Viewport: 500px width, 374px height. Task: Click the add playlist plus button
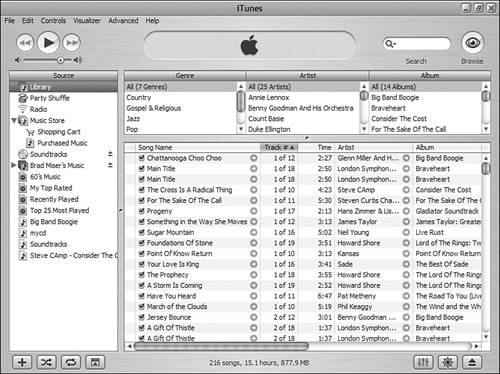pos(22,362)
